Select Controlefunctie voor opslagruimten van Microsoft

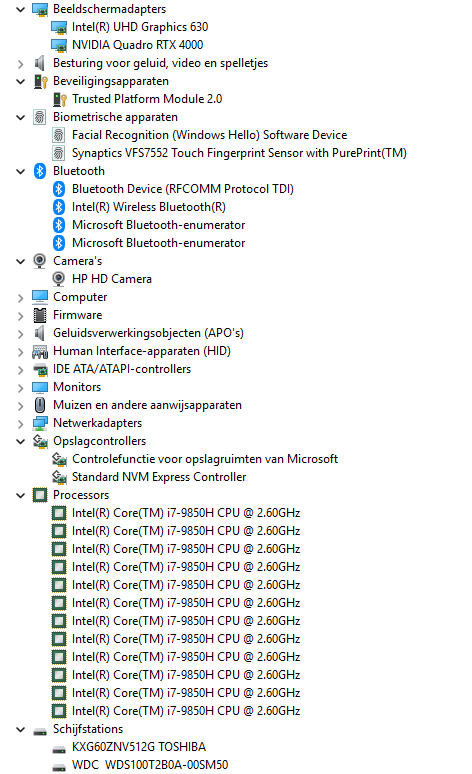[205, 459]
